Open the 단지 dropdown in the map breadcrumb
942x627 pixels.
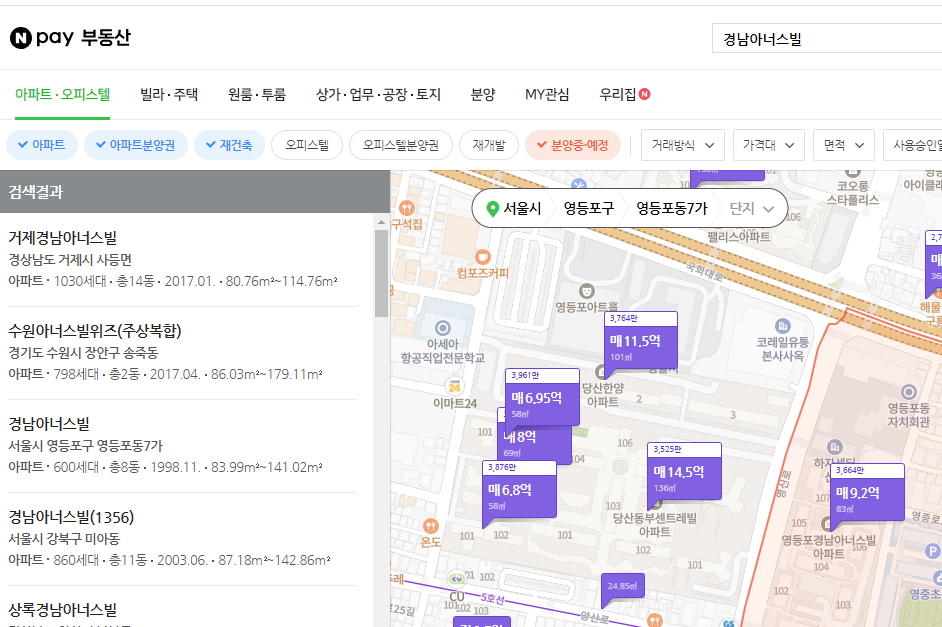pyautogui.click(x=748, y=208)
